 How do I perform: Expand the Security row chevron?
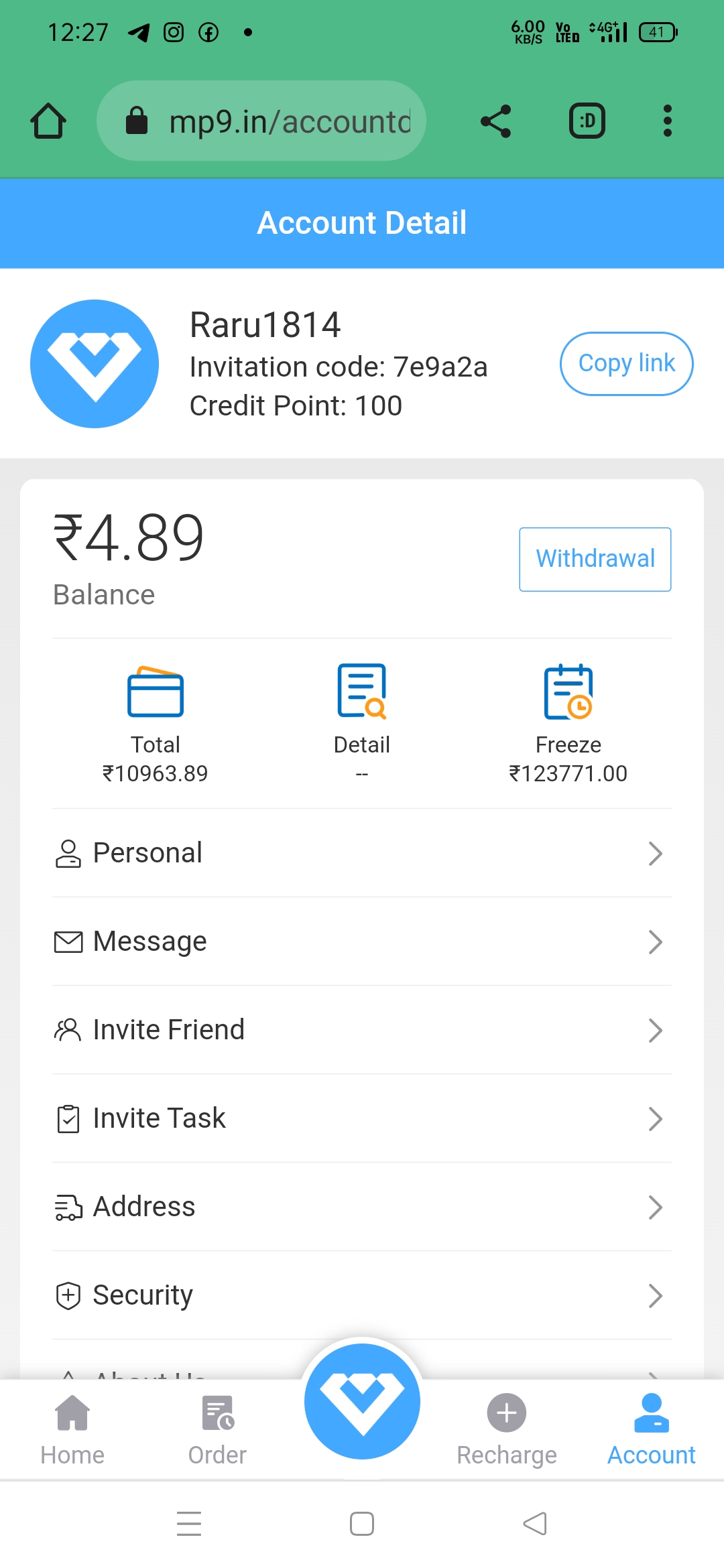coord(655,1295)
